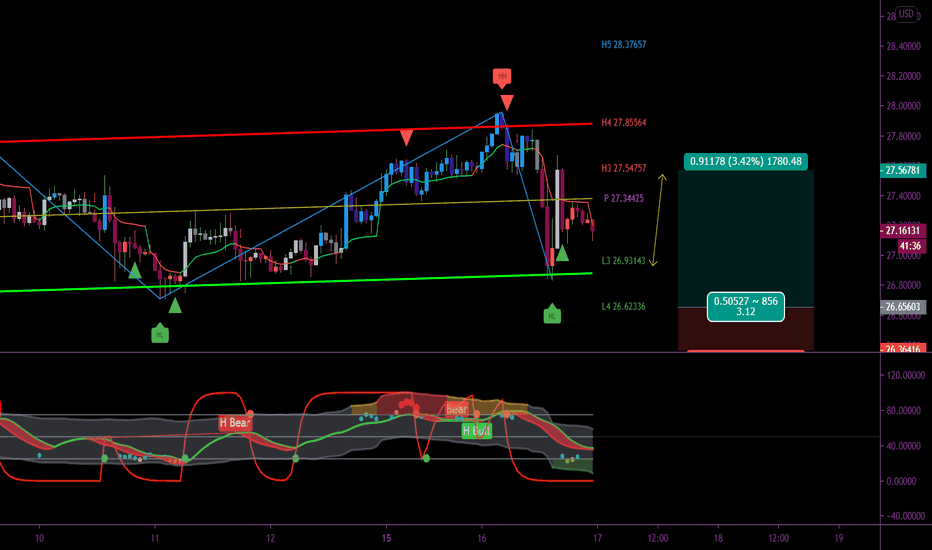Click the −40.00000 indicator axis value
932x550 pixels.
coord(906,516)
